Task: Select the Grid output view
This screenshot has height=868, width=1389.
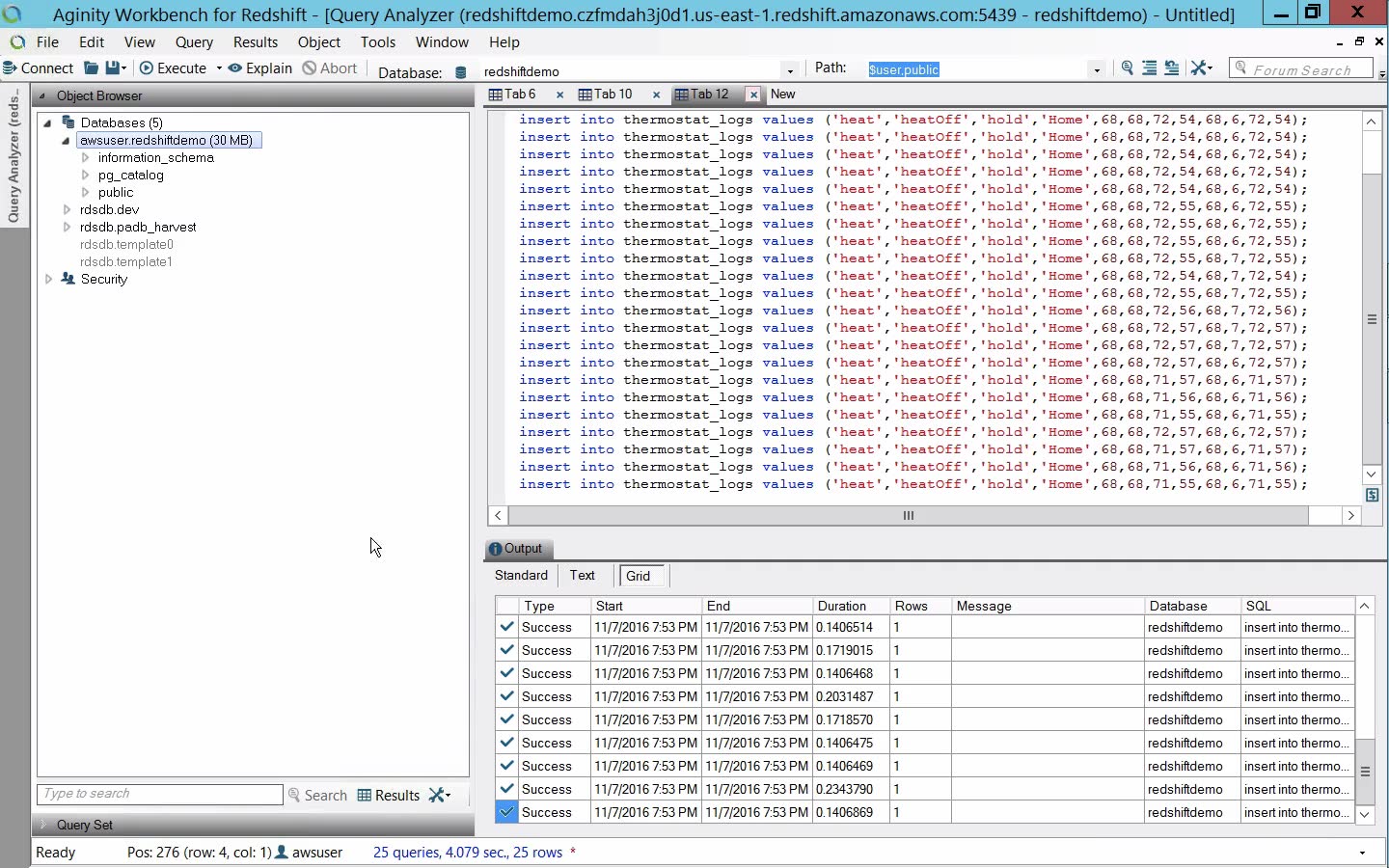Action: 639,576
